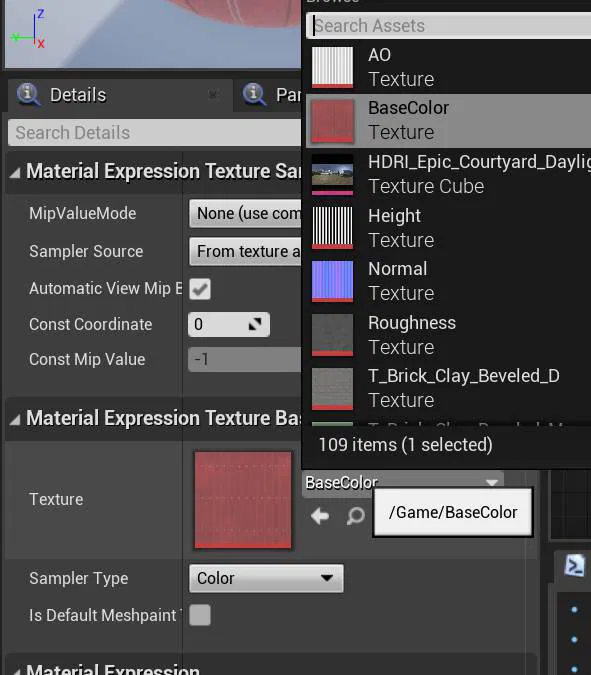Open the Sampler Source dropdown
The image size is (591, 675).
pyautogui.click(x=245, y=251)
